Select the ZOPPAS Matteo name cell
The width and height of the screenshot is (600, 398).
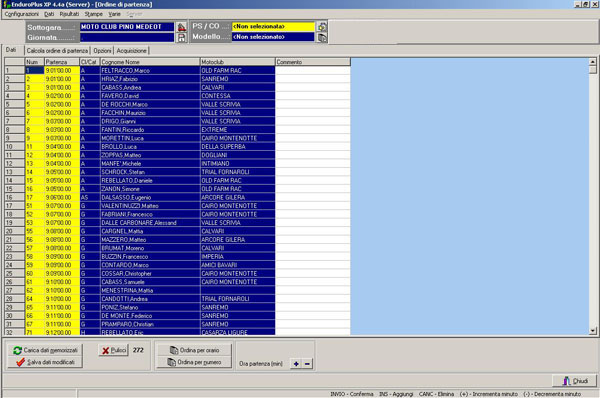click(x=150, y=155)
